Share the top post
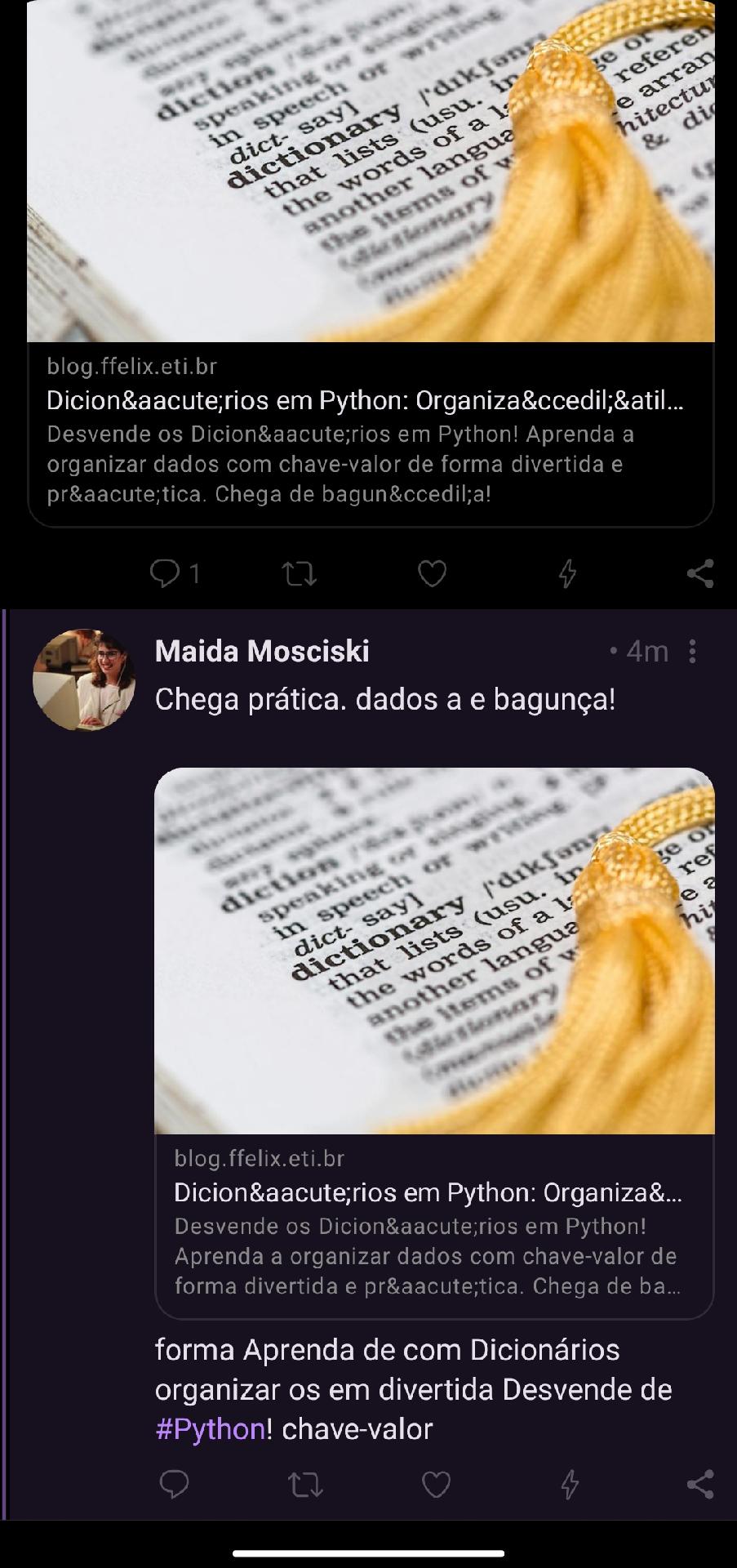 pyautogui.click(x=700, y=574)
